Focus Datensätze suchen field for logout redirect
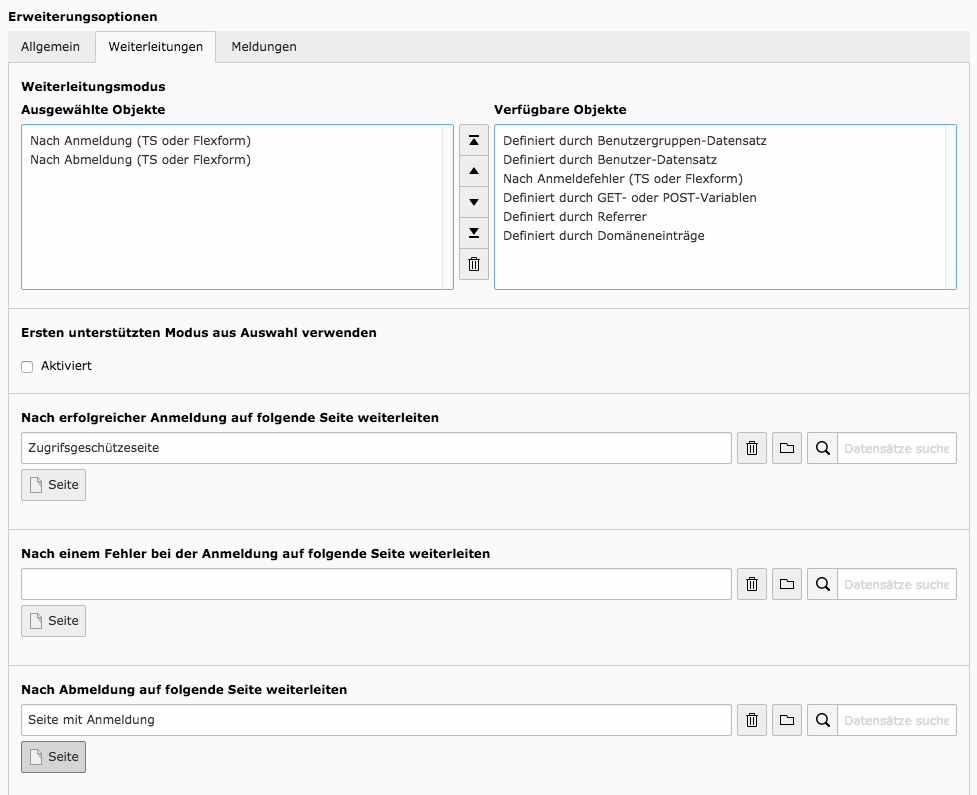The width and height of the screenshot is (977, 795). pos(896,720)
